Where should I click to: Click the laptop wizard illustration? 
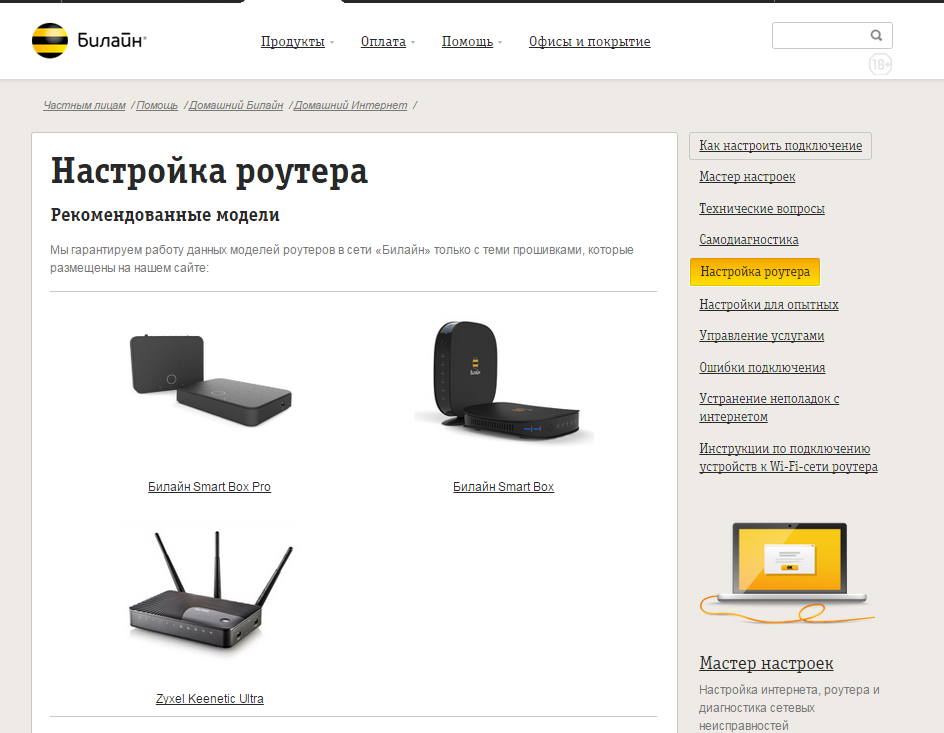pos(789,572)
